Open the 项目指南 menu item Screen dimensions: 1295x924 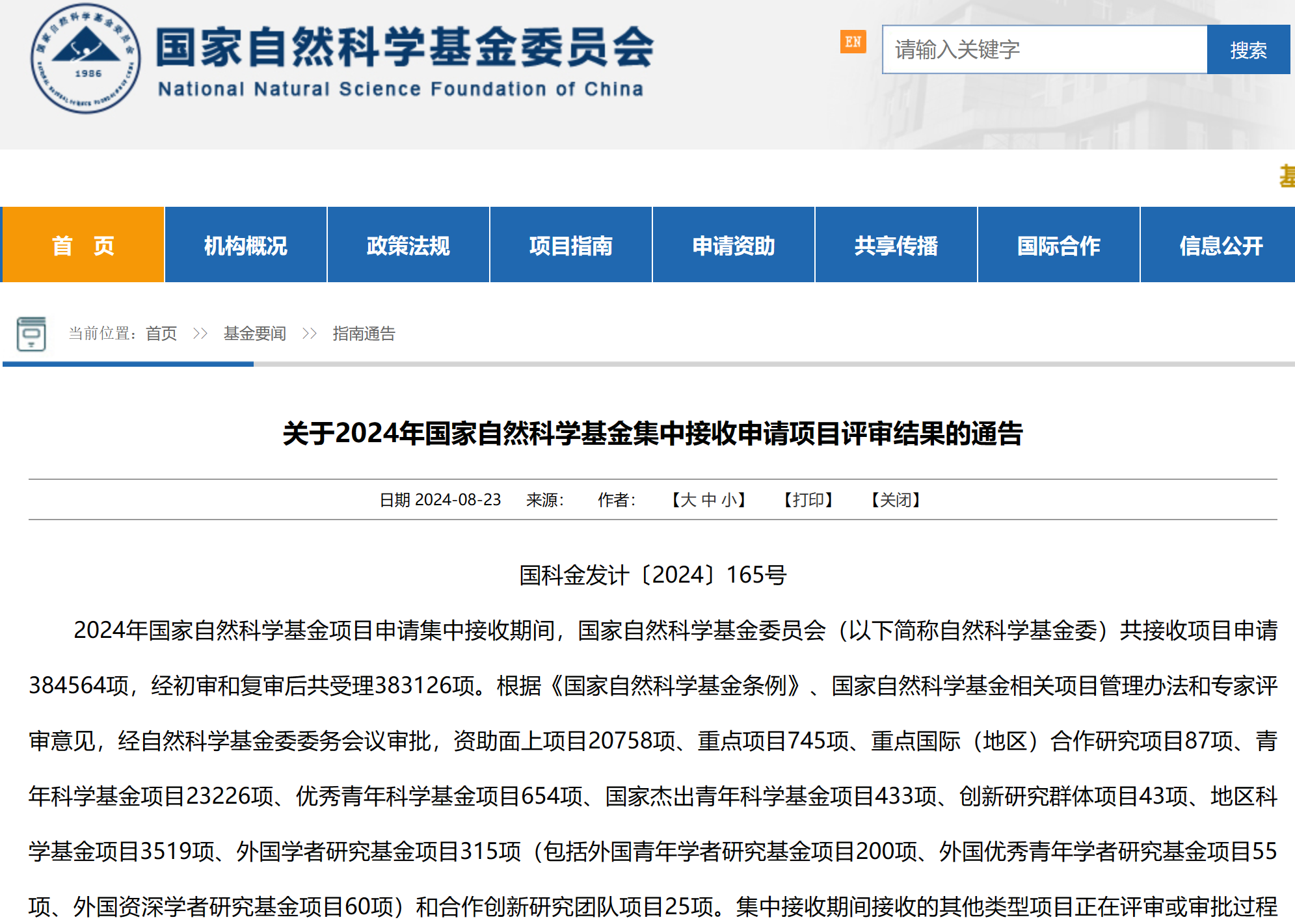coord(571,245)
